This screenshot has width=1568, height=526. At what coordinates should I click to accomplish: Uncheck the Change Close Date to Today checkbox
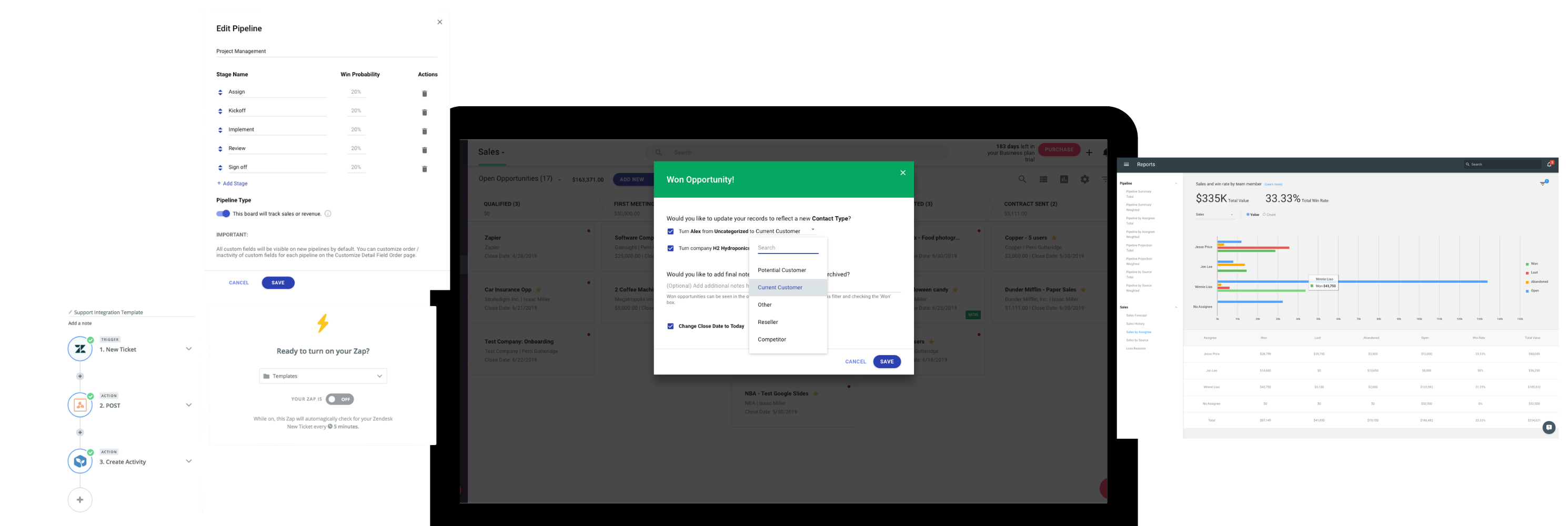point(670,326)
